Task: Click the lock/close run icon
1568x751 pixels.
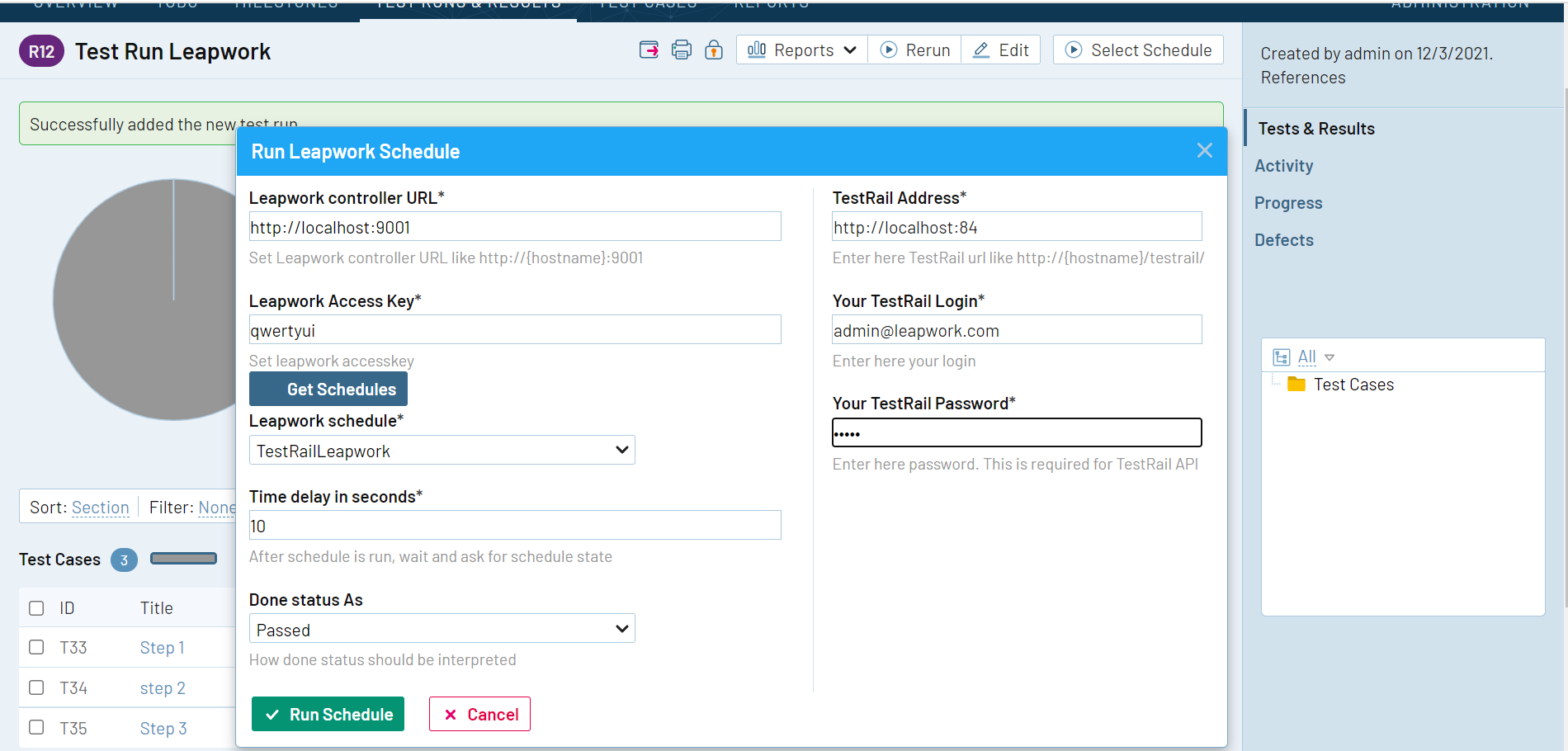Action: tap(714, 50)
